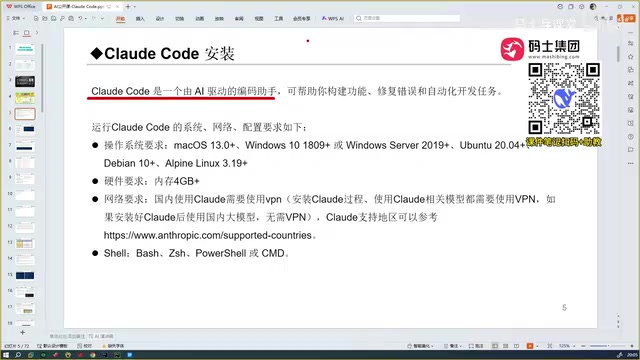Viewport: 640px width, 360px height.
Task: Switch to slide sorter view icon
Action: tap(506, 346)
